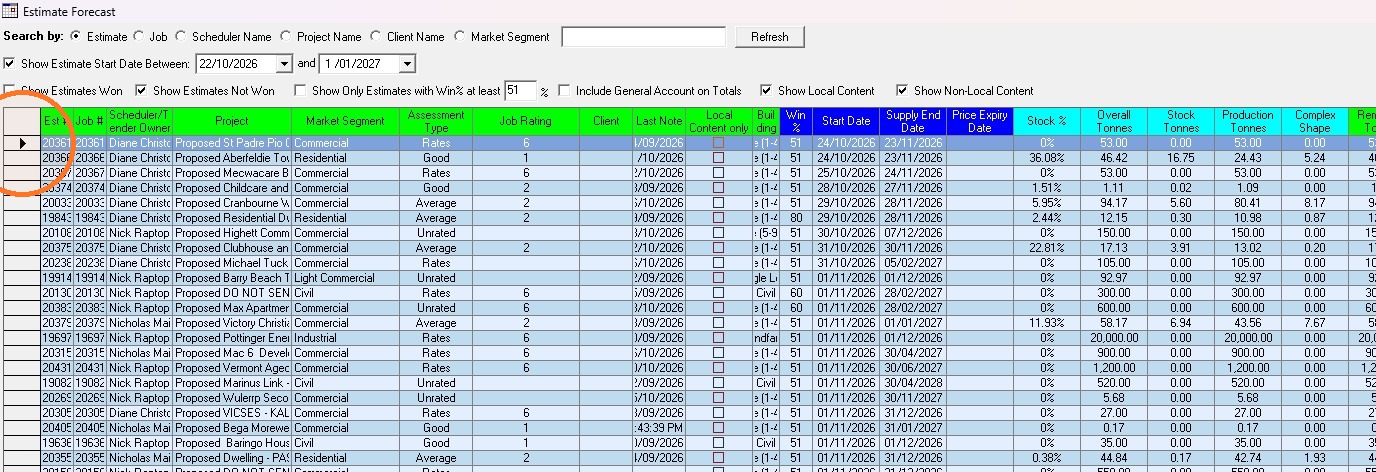Image resolution: width=1376 pixels, height=472 pixels.
Task: Click the current row selector arrow
Action: [x=22, y=143]
